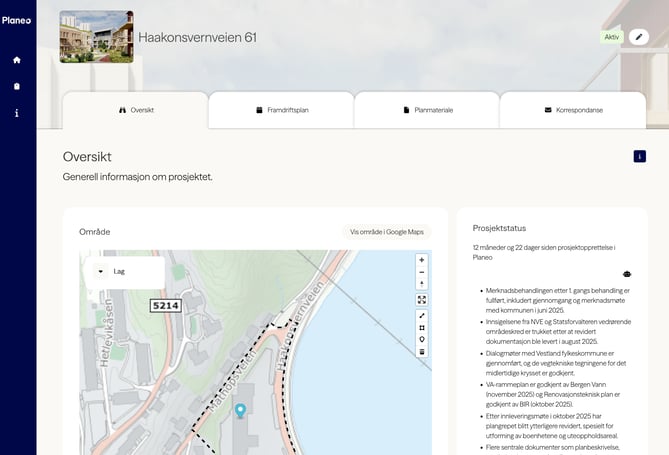
Task: Switch to the Framdriftsplan tab
Action: click(281, 110)
